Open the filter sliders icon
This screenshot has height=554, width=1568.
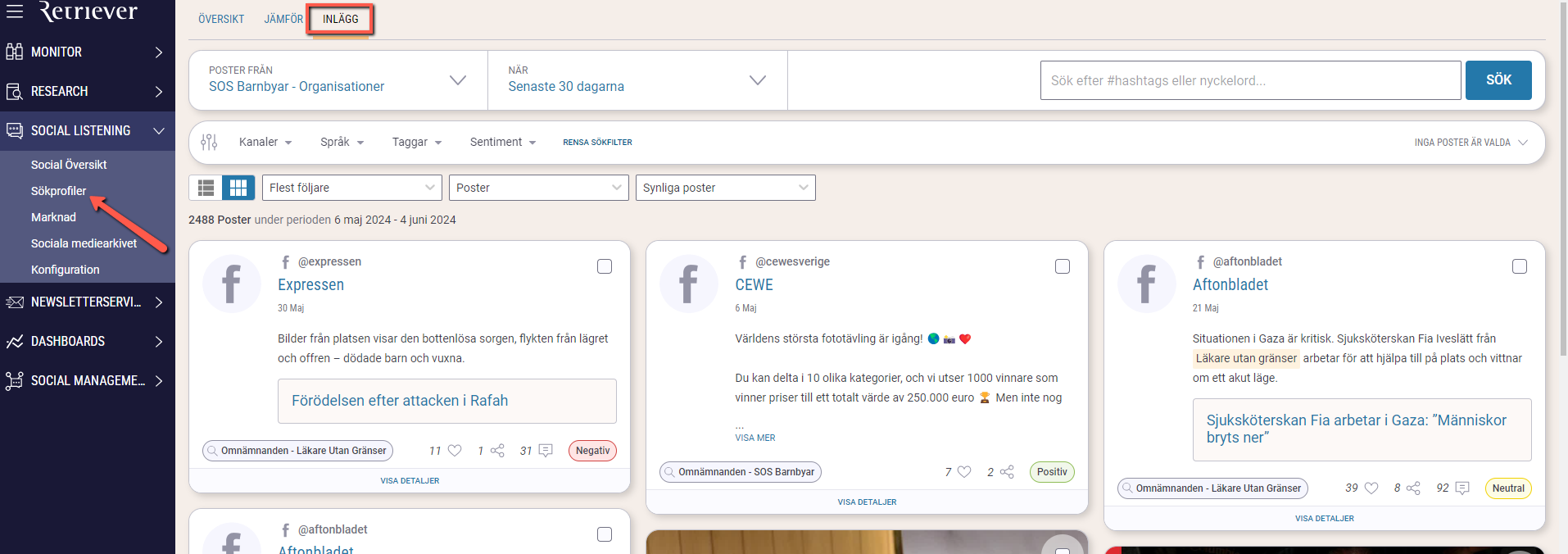pyautogui.click(x=209, y=142)
